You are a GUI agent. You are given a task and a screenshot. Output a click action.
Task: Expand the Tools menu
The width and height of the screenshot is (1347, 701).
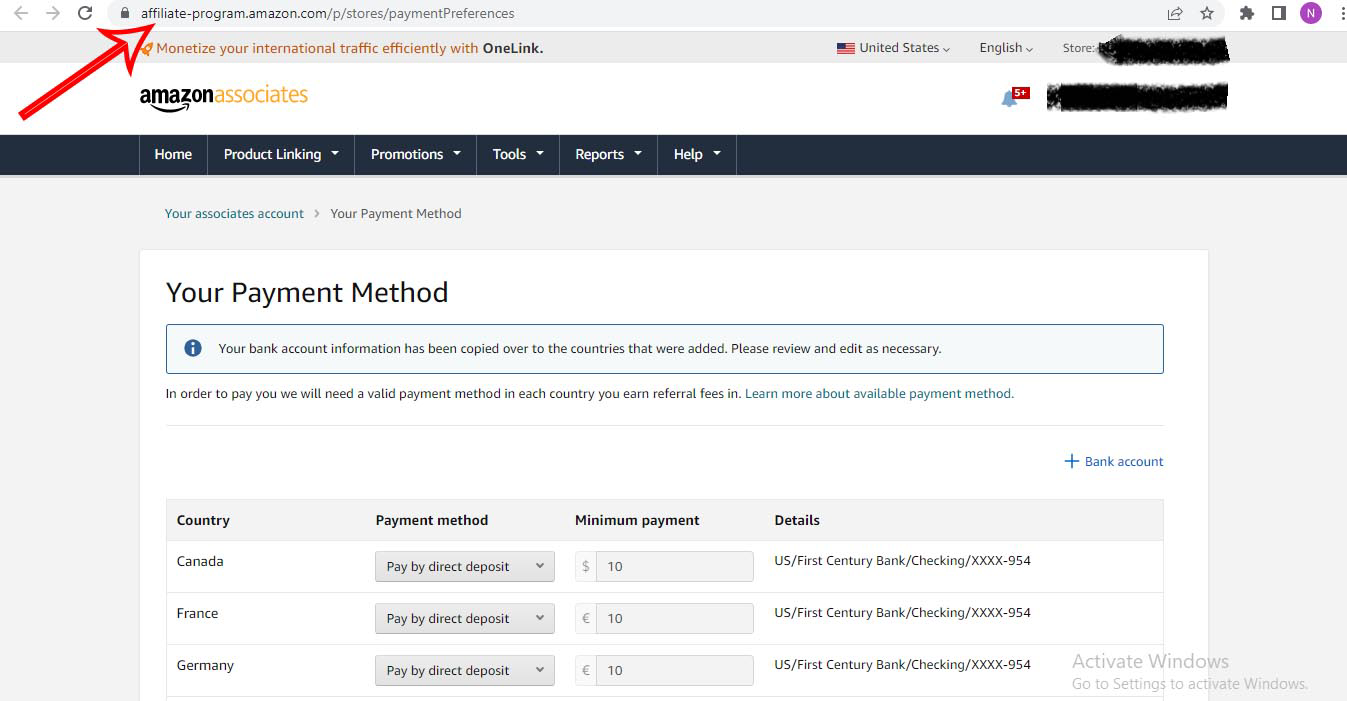518,154
